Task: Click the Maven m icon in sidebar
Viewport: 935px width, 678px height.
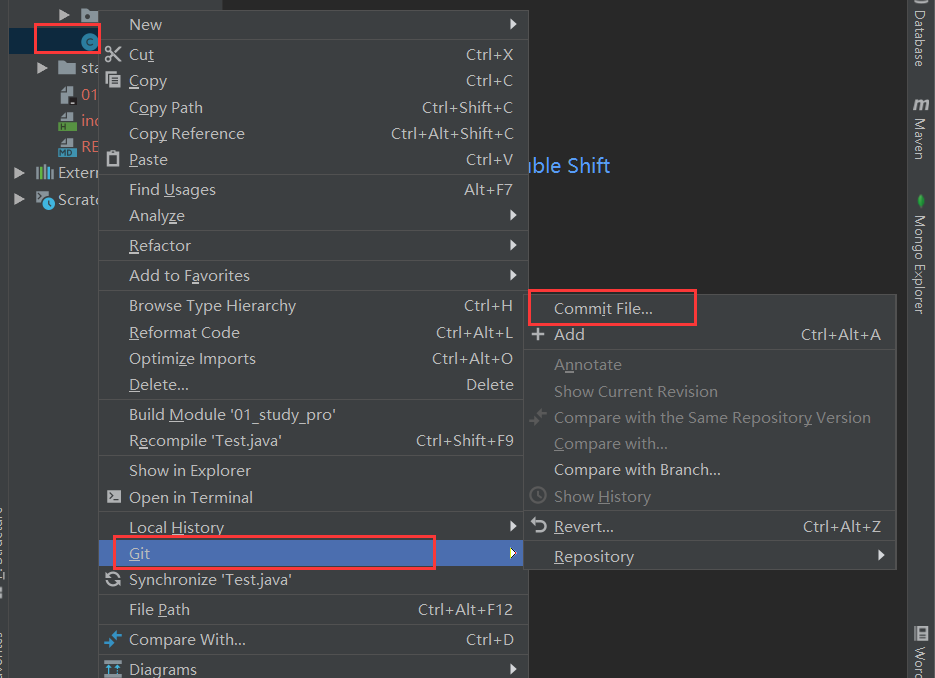Action: tap(921, 104)
